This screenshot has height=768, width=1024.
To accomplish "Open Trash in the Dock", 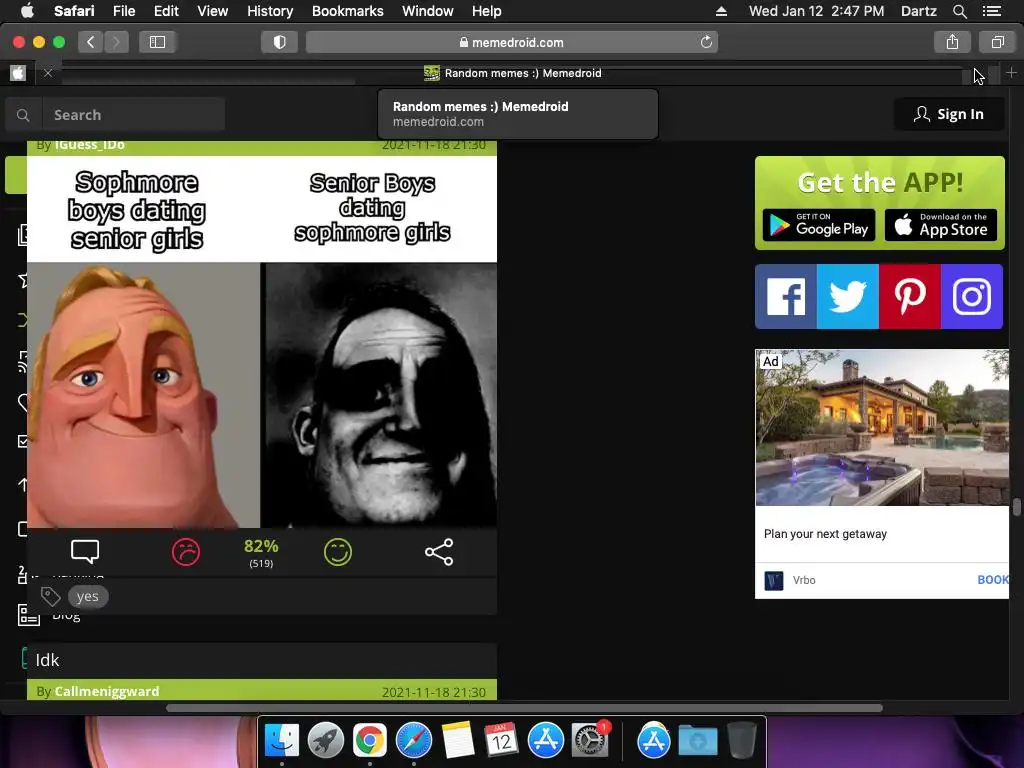I will [x=742, y=741].
